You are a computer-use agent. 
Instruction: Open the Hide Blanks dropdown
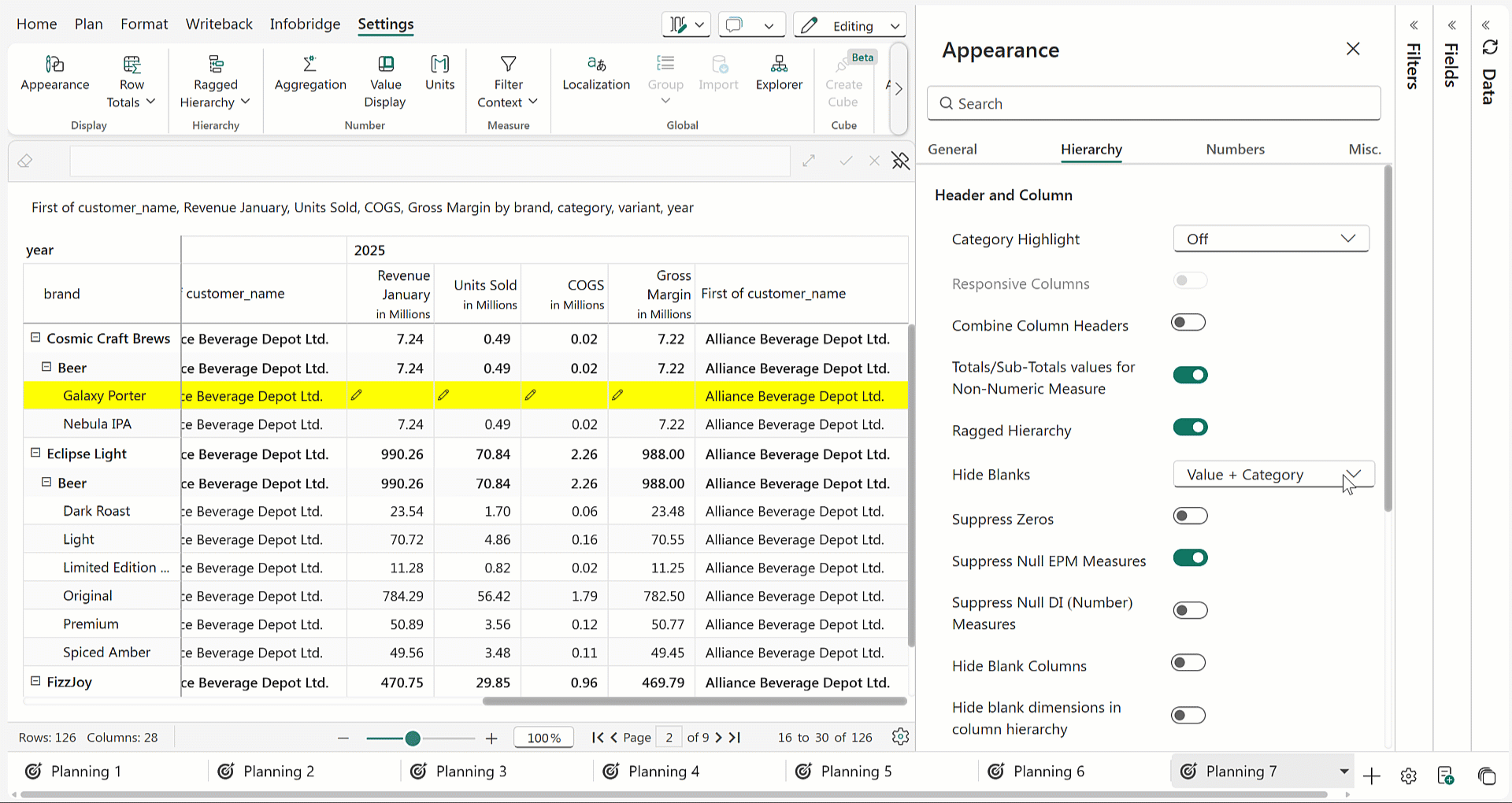click(1273, 475)
